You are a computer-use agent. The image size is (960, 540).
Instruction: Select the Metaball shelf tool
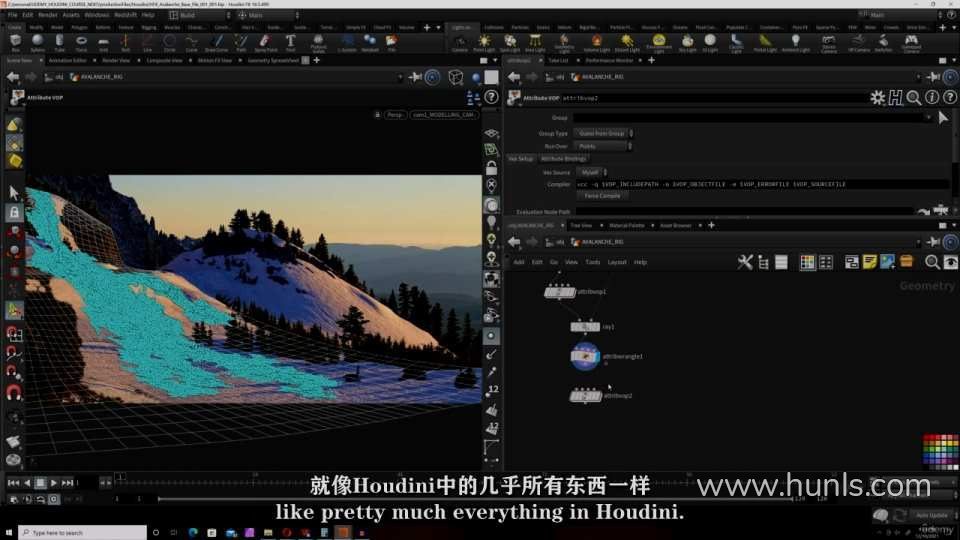point(370,42)
